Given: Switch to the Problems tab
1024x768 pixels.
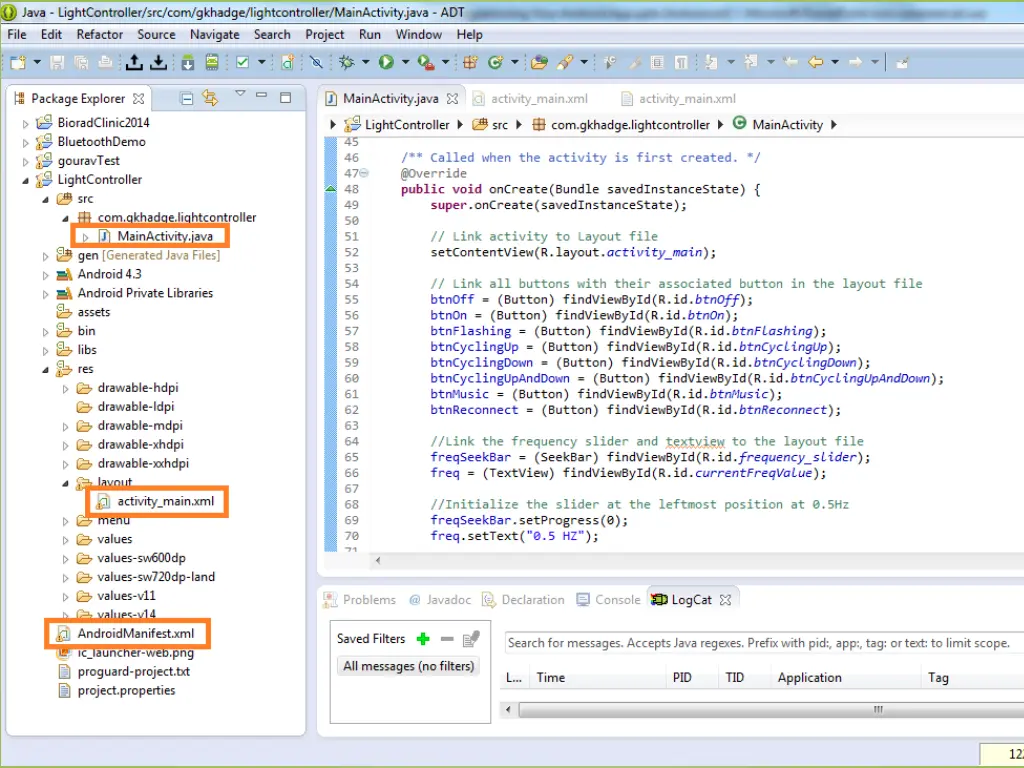Looking at the screenshot, I should [360, 600].
